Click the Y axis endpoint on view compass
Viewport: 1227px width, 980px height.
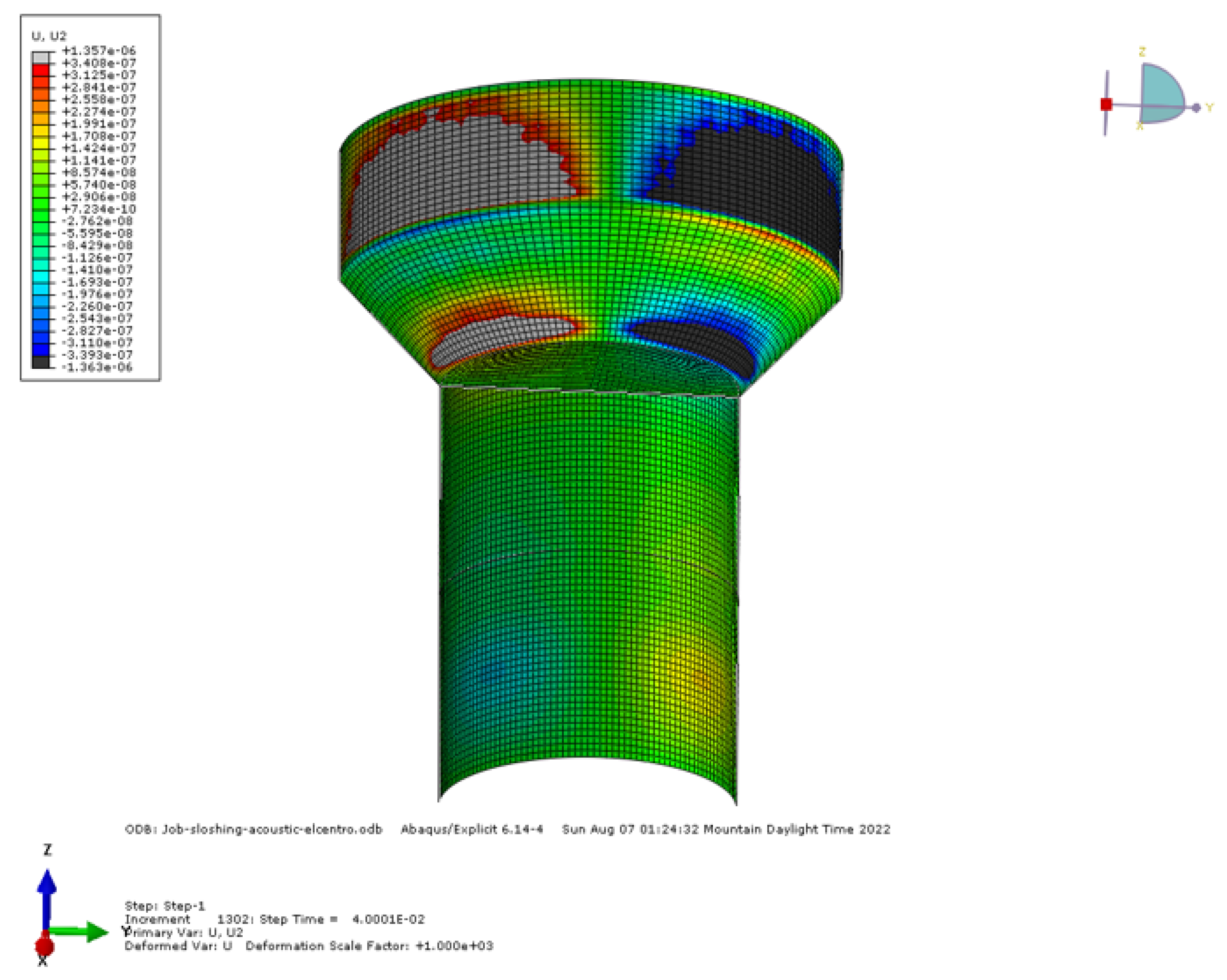[1196, 108]
